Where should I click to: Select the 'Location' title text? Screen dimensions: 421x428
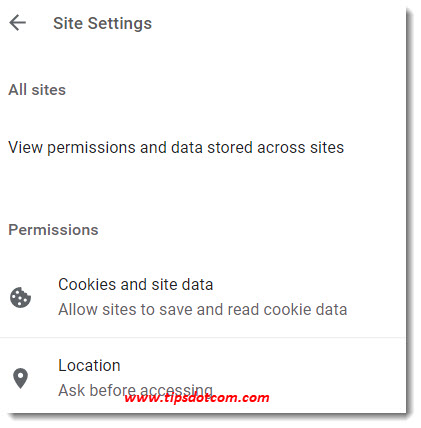coord(89,366)
